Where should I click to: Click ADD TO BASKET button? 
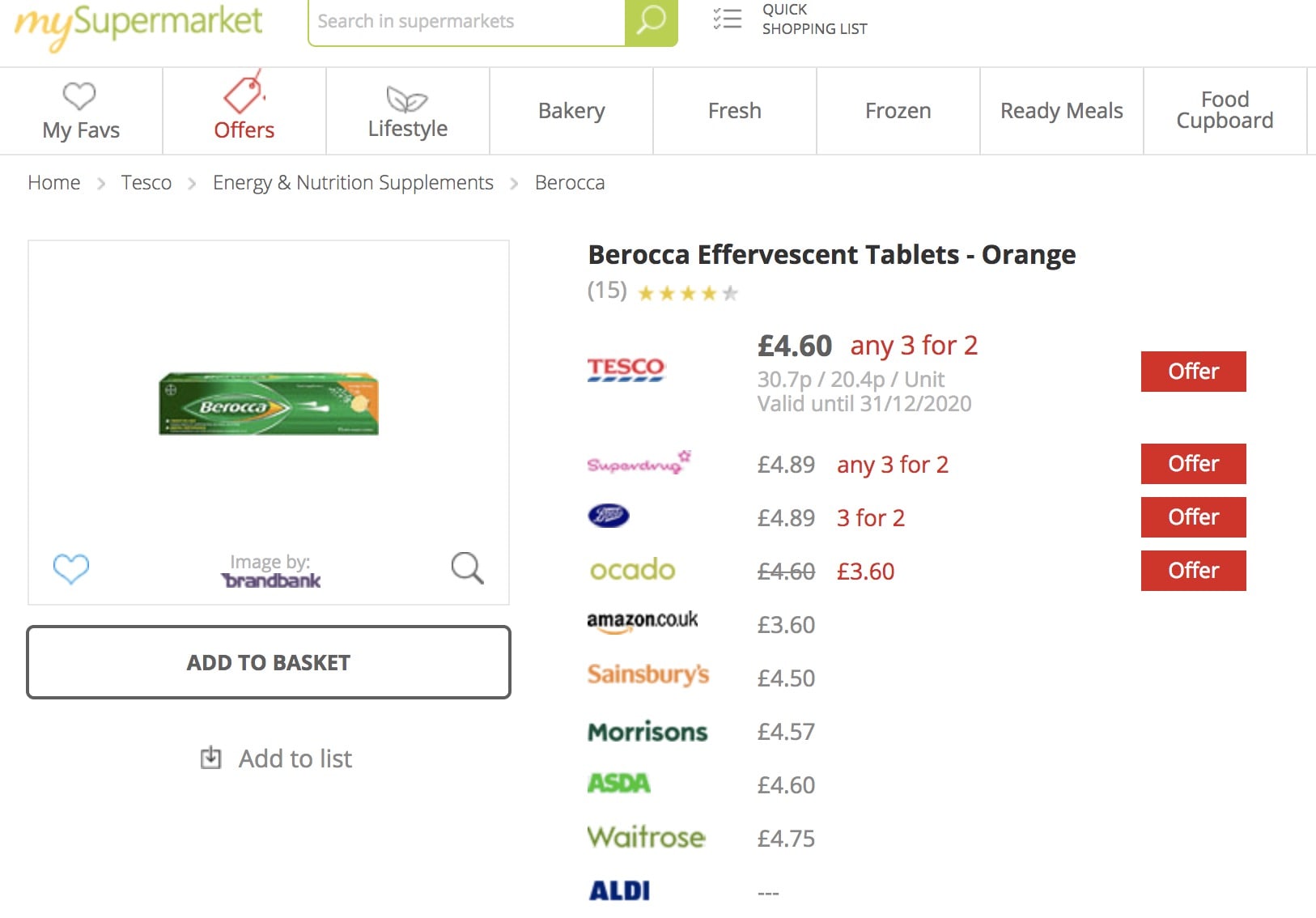click(x=269, y=662)
